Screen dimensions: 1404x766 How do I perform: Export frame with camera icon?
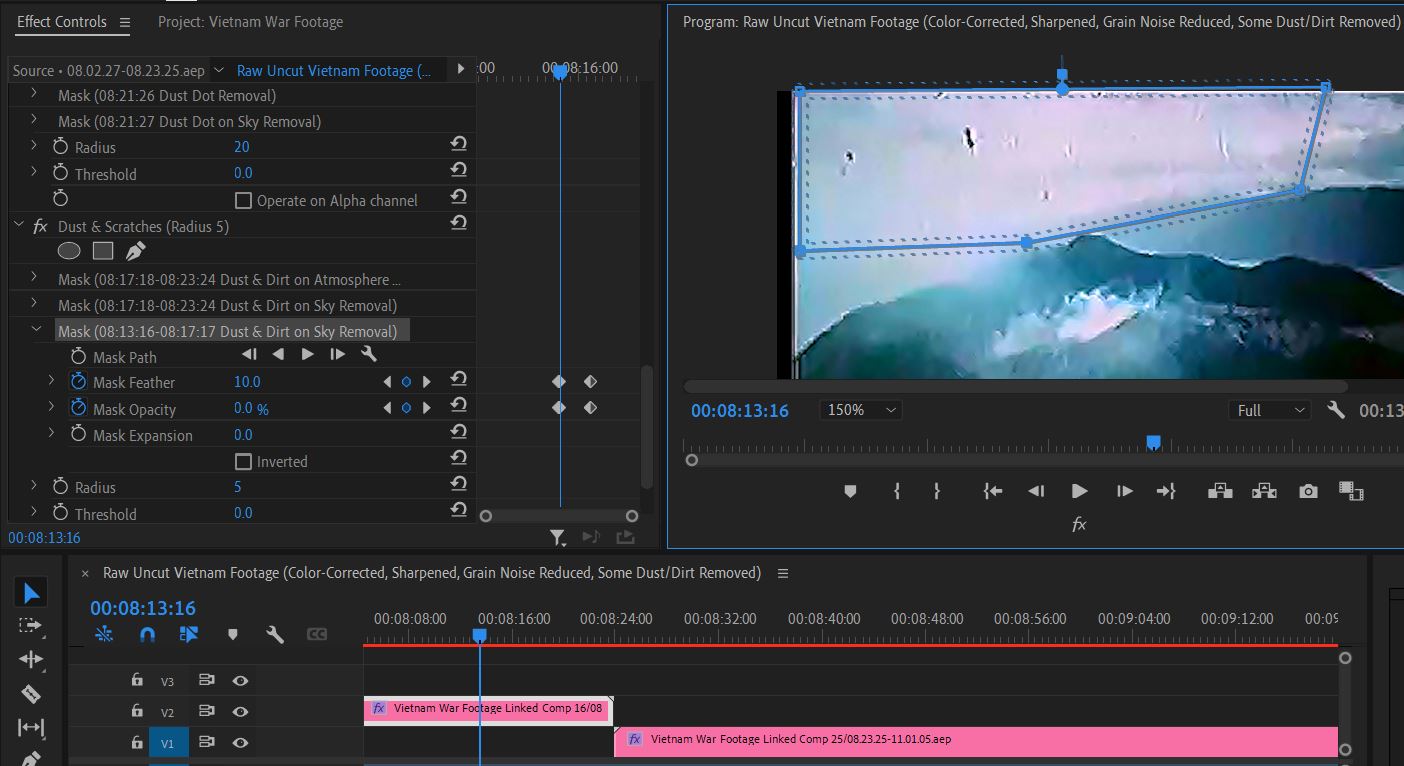pyautogui.click(x=1308, y=491)
